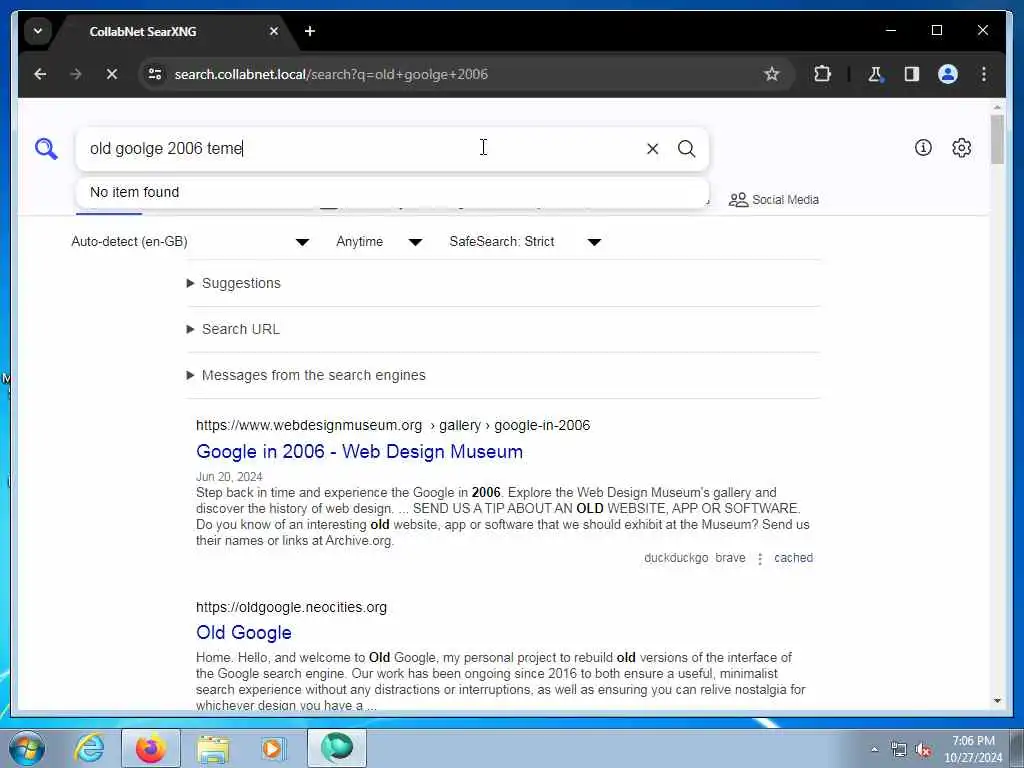Launch Internet Explorer from the taskbar
Image resolution: width=1024 pixels, height=768 pixels.
point(89,748)
